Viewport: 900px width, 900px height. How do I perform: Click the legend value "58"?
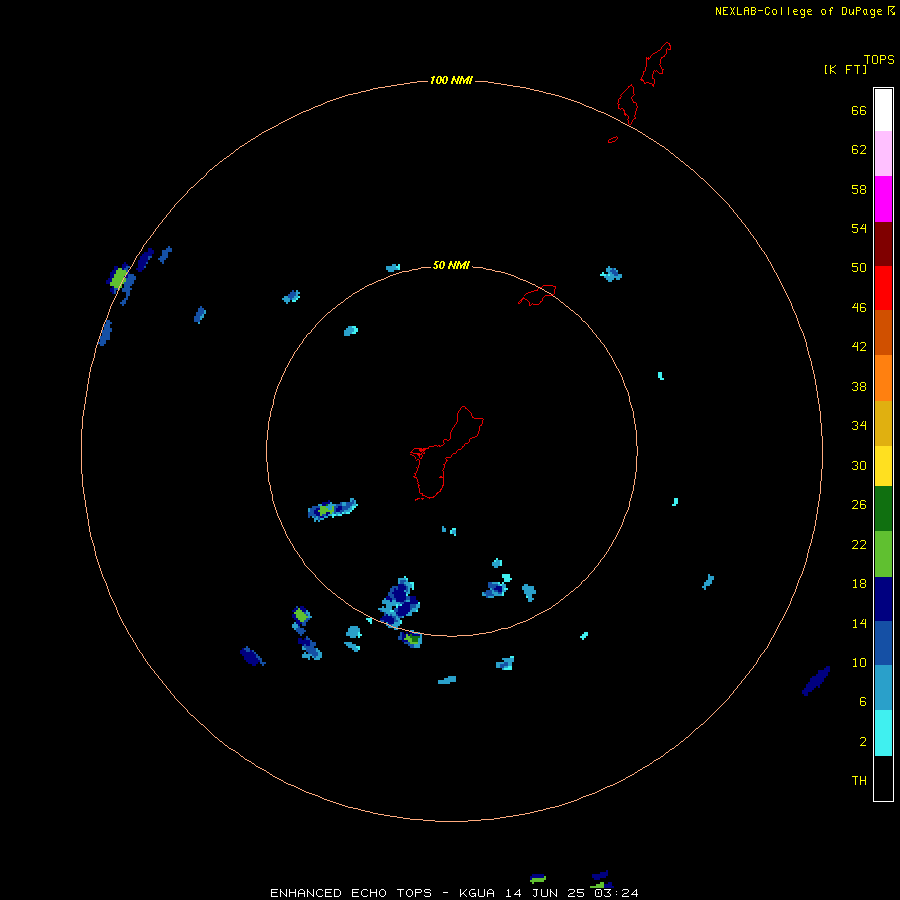(x=859, y=189)
